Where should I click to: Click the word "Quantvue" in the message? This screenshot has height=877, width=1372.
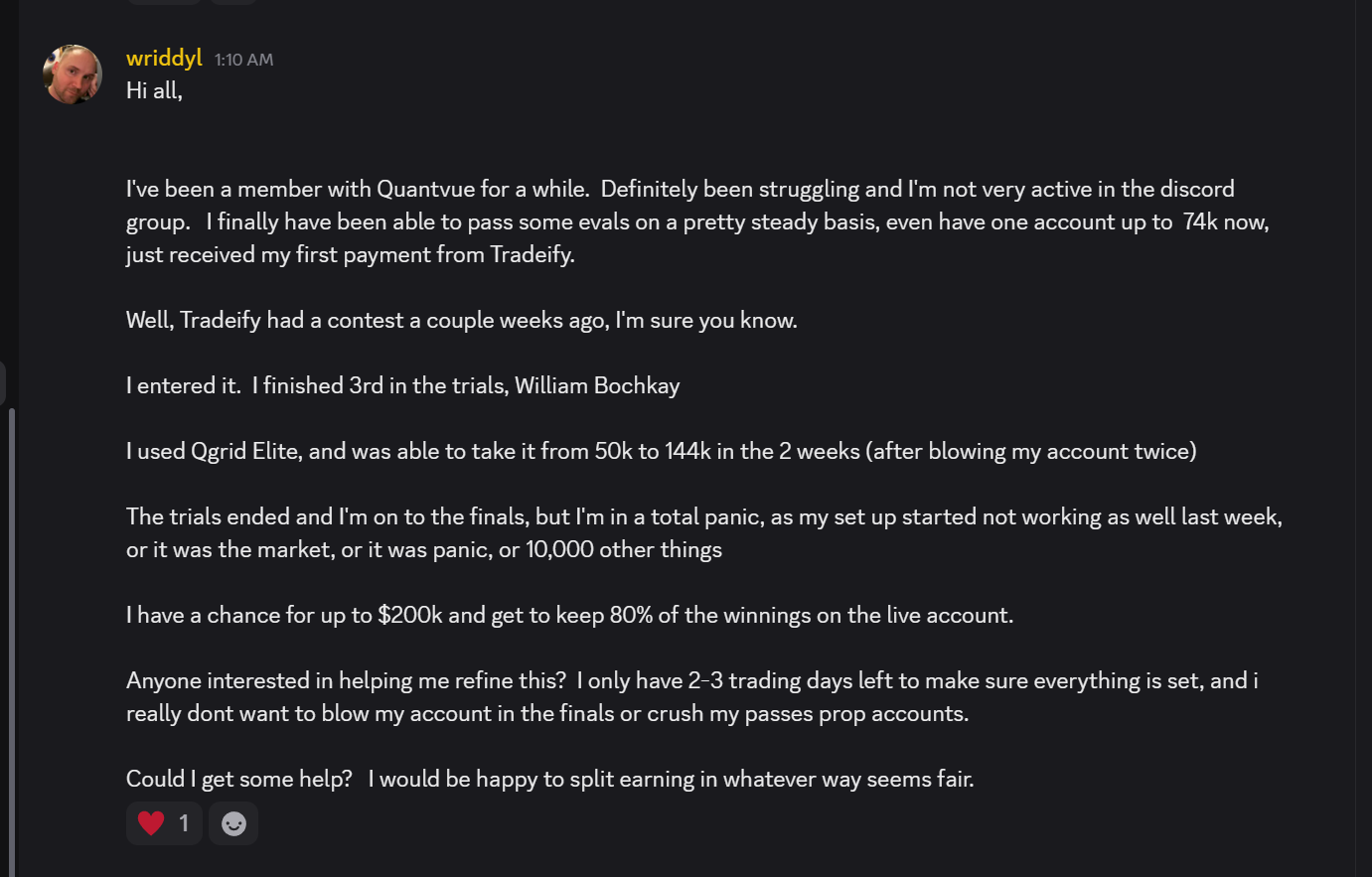click(429, 189)
